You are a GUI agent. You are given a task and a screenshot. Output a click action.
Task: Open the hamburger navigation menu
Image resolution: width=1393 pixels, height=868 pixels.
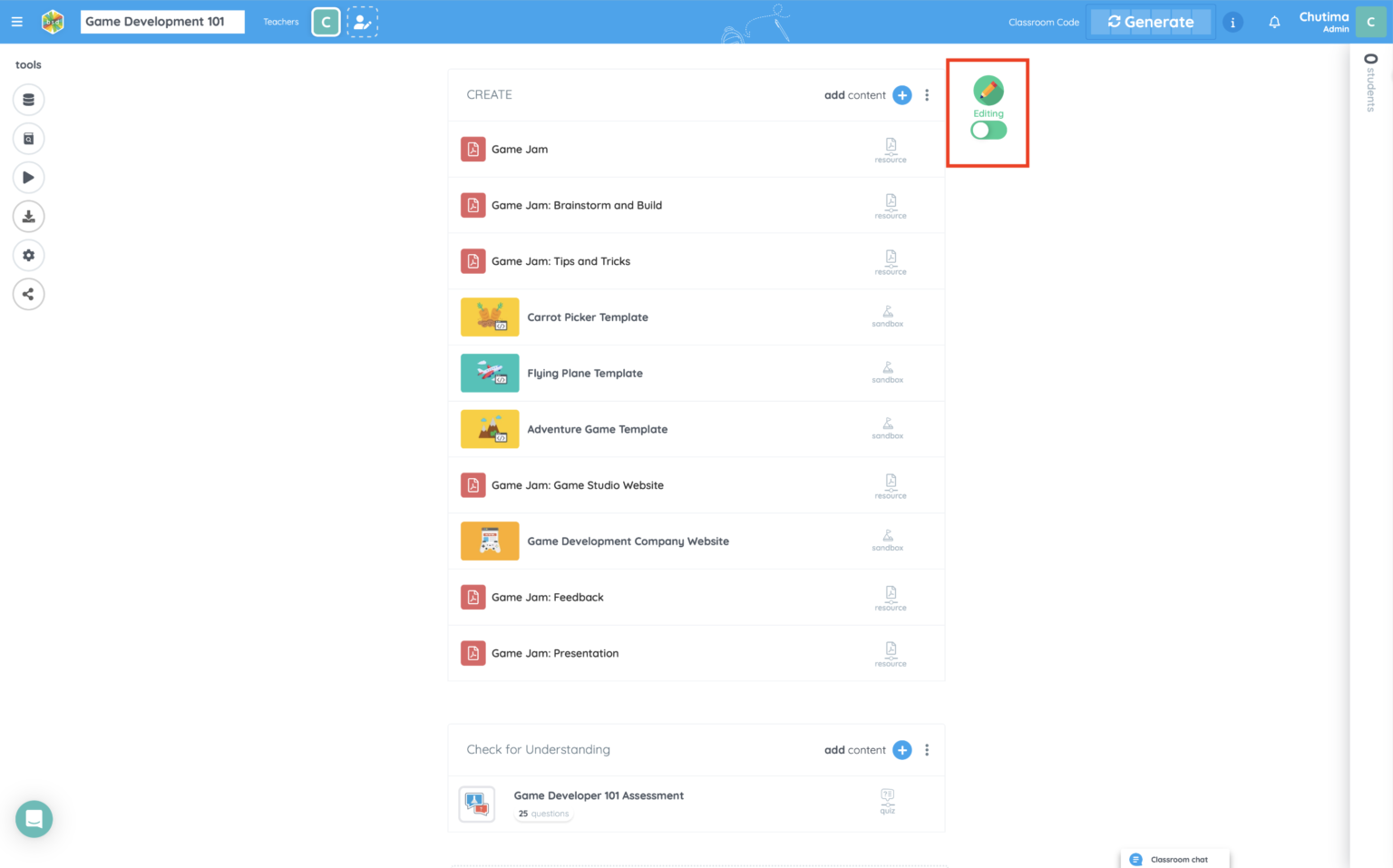(16, 22)
